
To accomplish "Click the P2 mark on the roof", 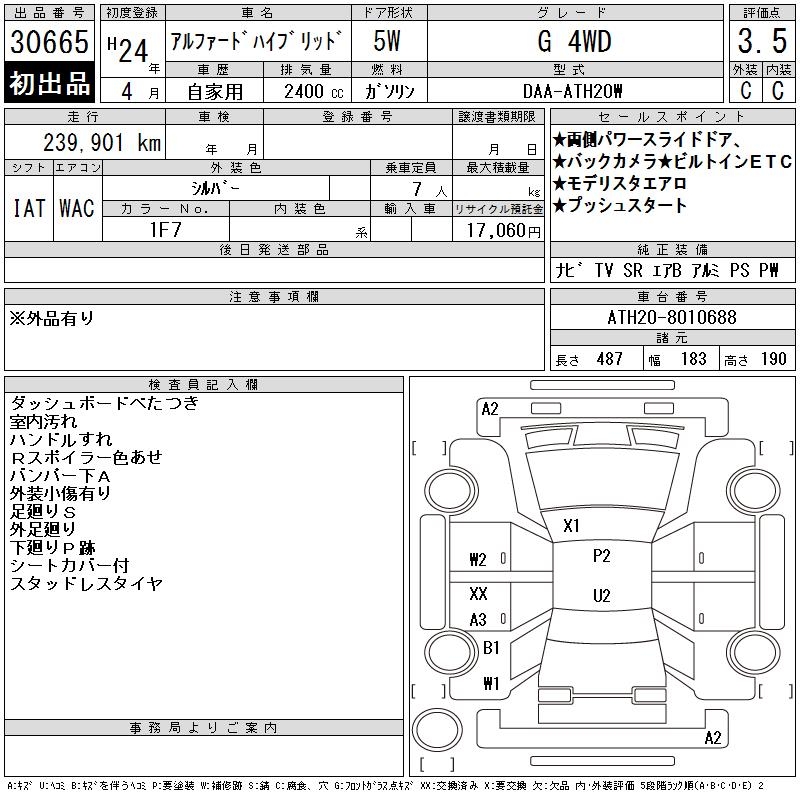I will tap(601, 556).
